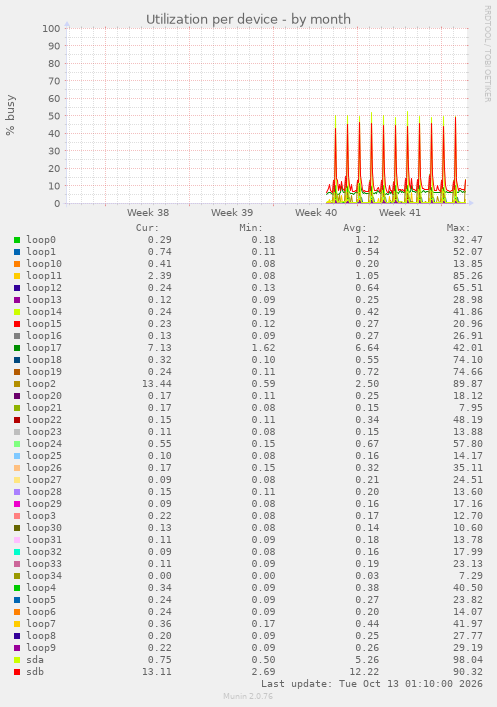Click the 'Munin 2.0.76' footer text
The width and height of the screenshot is (497, 707).
coord(248,696)
